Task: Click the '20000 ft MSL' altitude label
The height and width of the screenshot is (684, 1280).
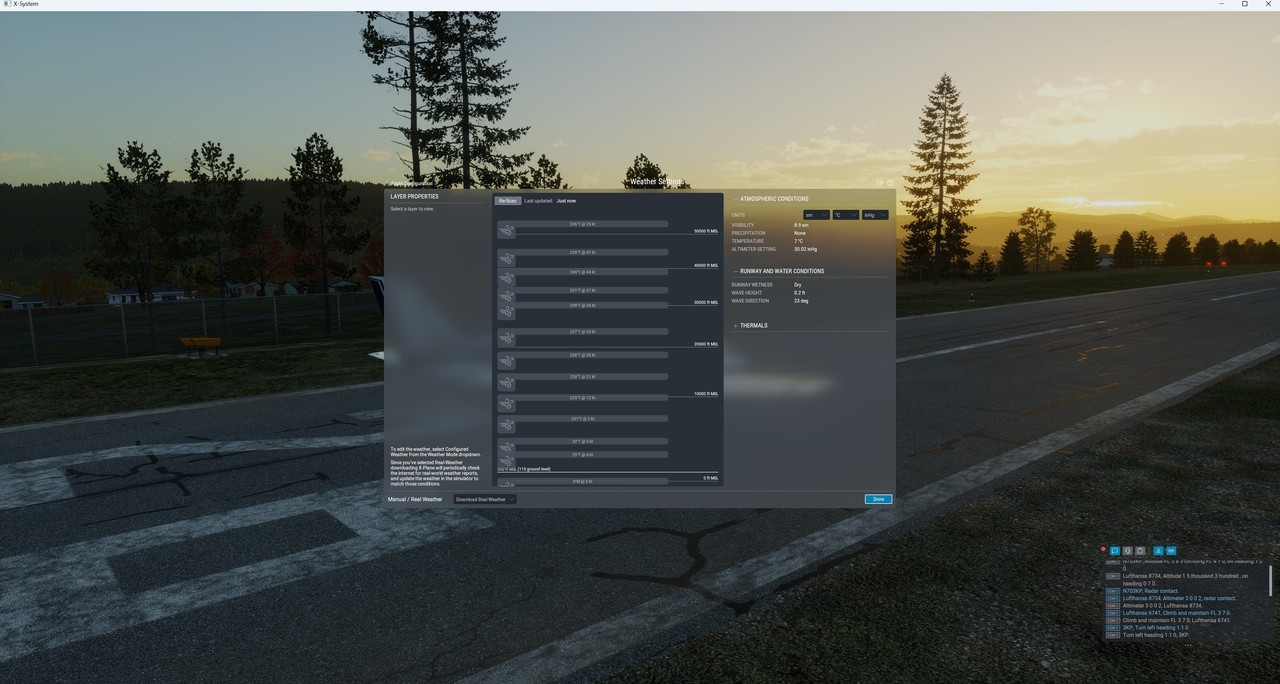Action: click(x=706, y=344)
